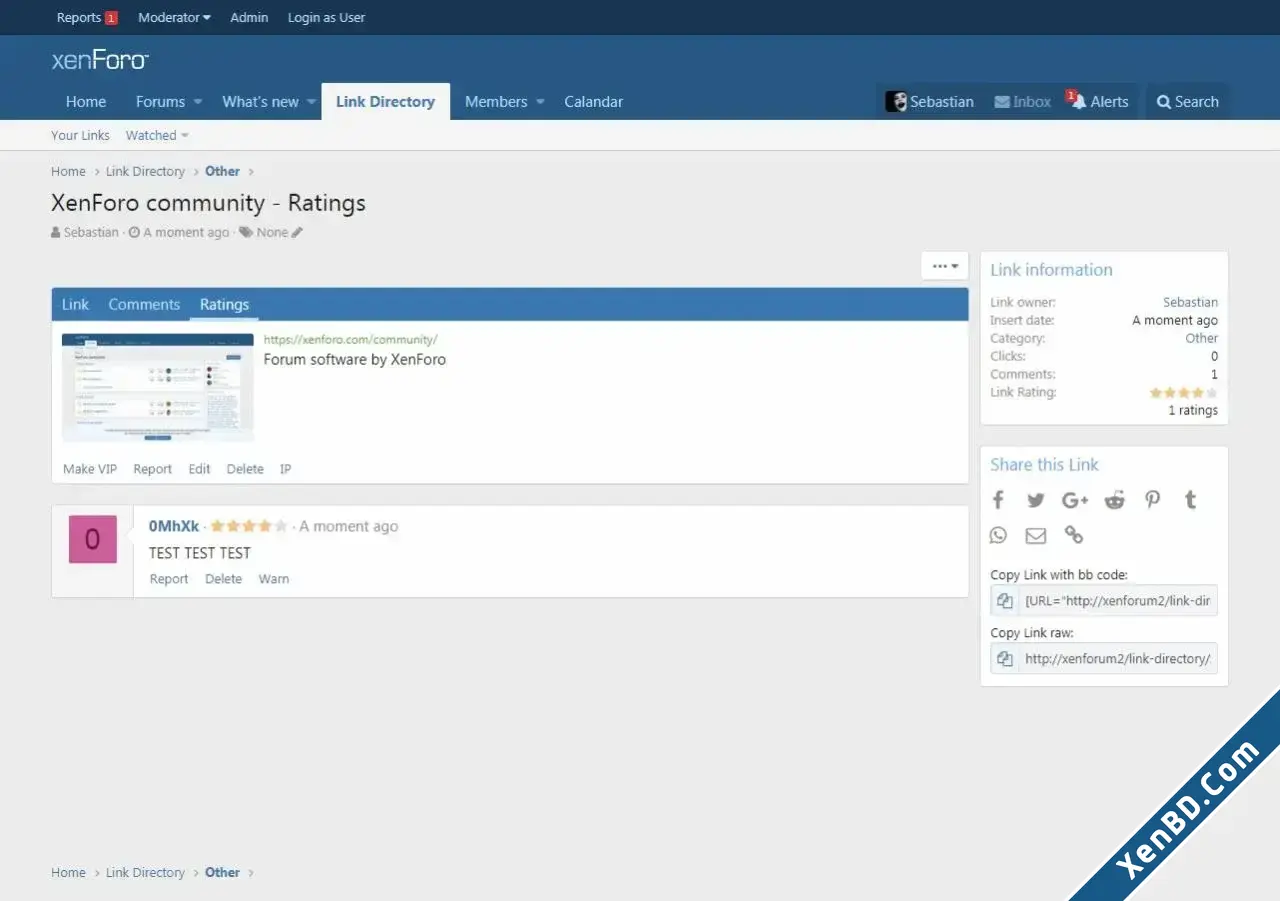1280x901 pixels.
Task: Open Alerts bell with notification badge
Action: (1098, 102)
